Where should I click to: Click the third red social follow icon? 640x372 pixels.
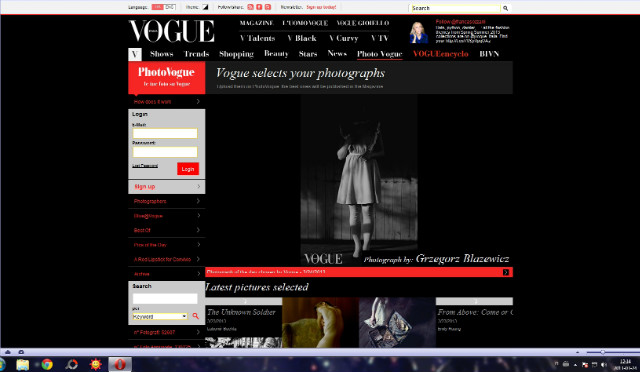click(x=268, y=7)
